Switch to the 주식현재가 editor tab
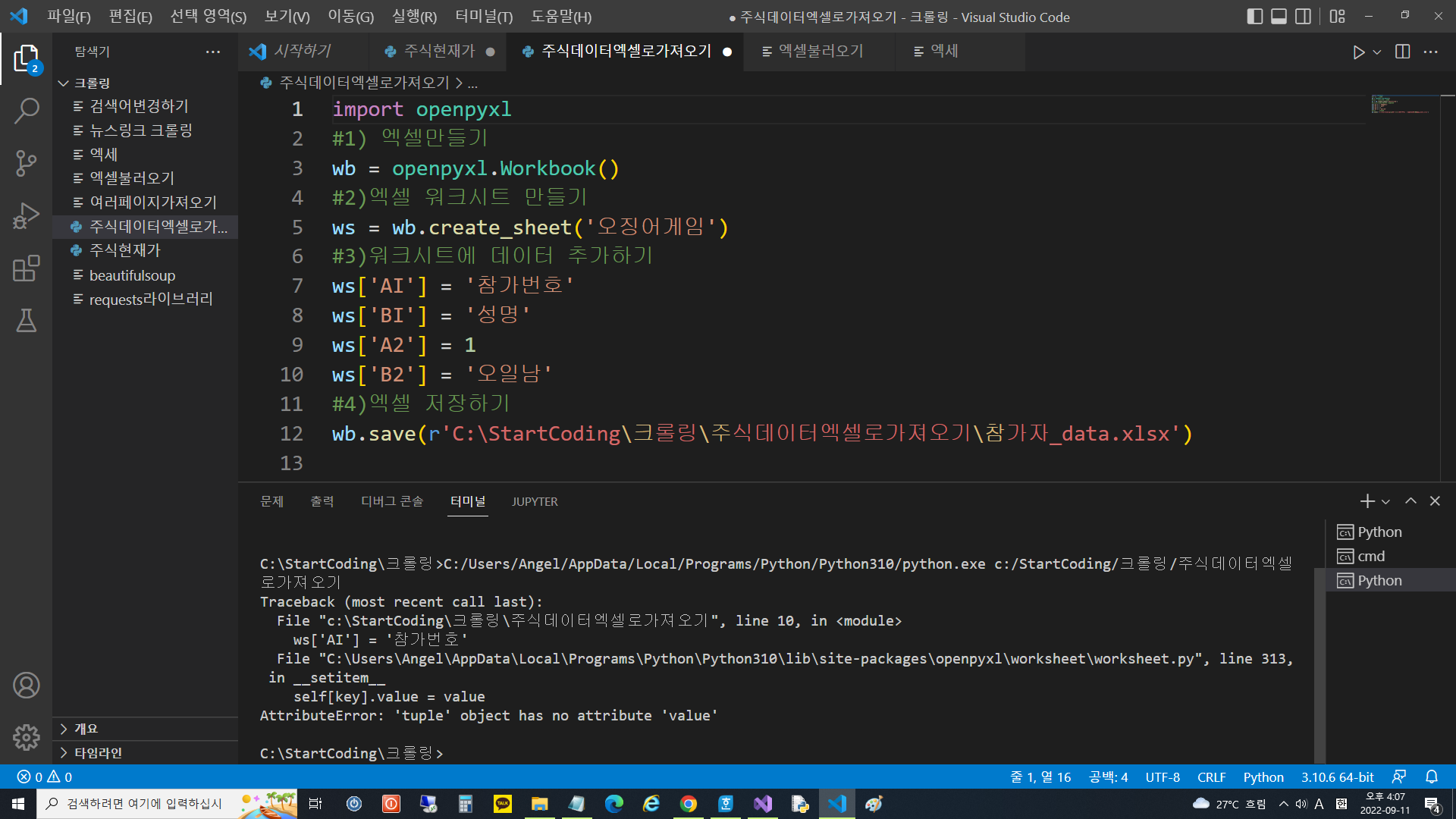This screenshot has height=819, width=1456. [x=439, y=52]
